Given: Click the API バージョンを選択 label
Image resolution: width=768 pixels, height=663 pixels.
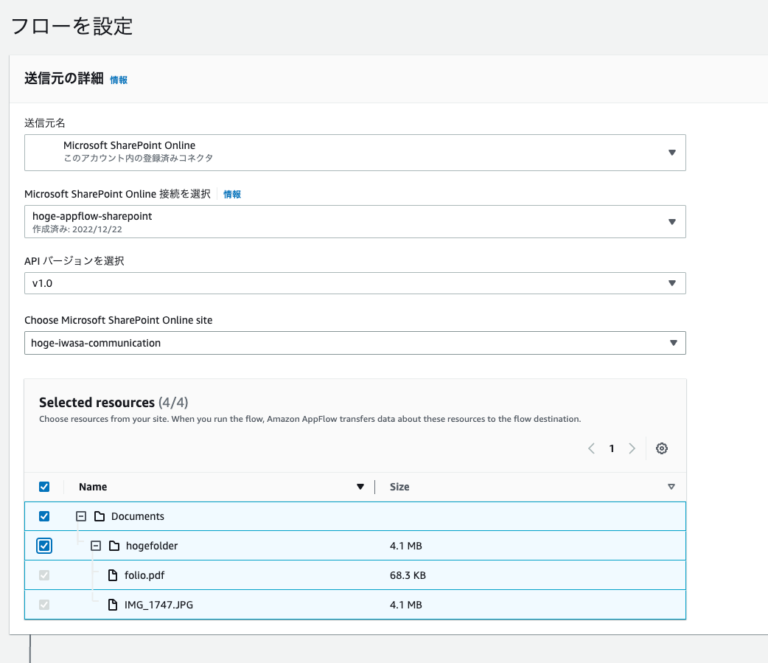Looking at the screenshot, I should pyautogui.click(x=74, y=261).
